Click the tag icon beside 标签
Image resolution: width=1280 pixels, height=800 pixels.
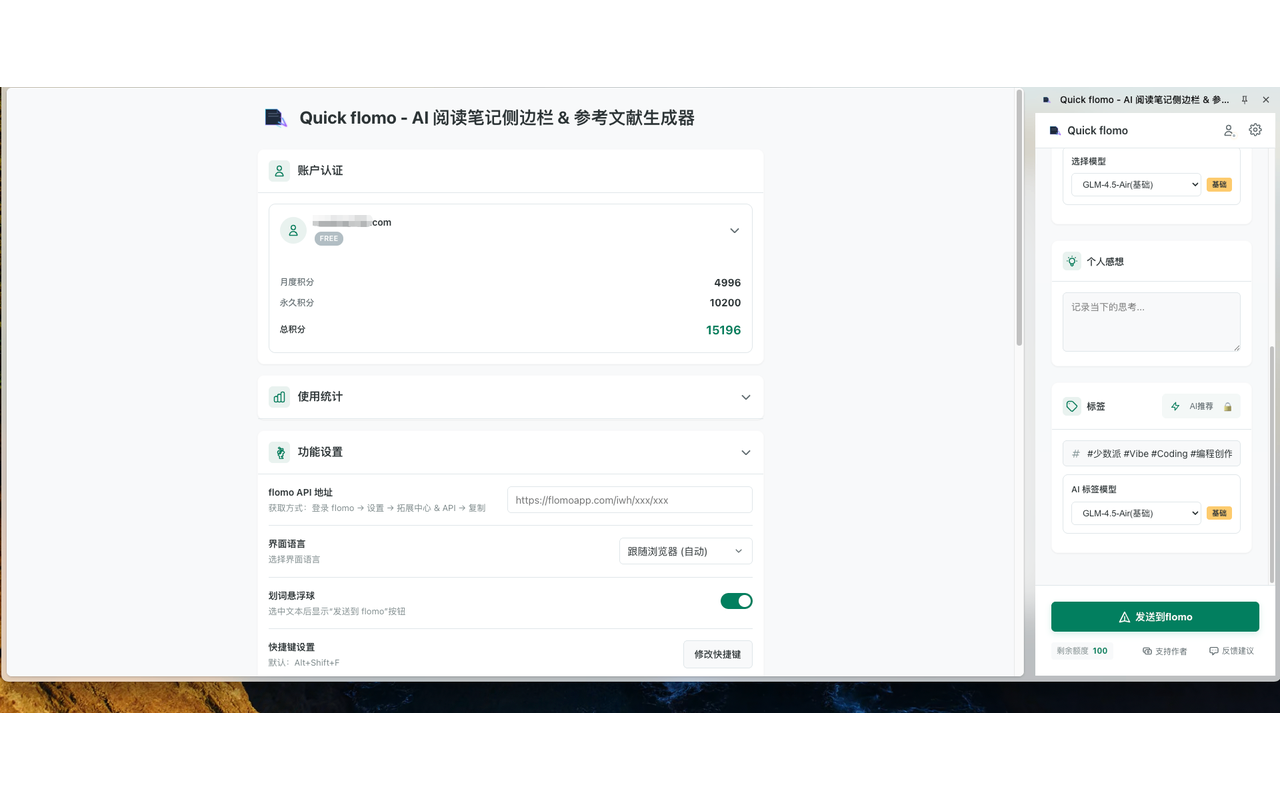tap(1072, 406)
